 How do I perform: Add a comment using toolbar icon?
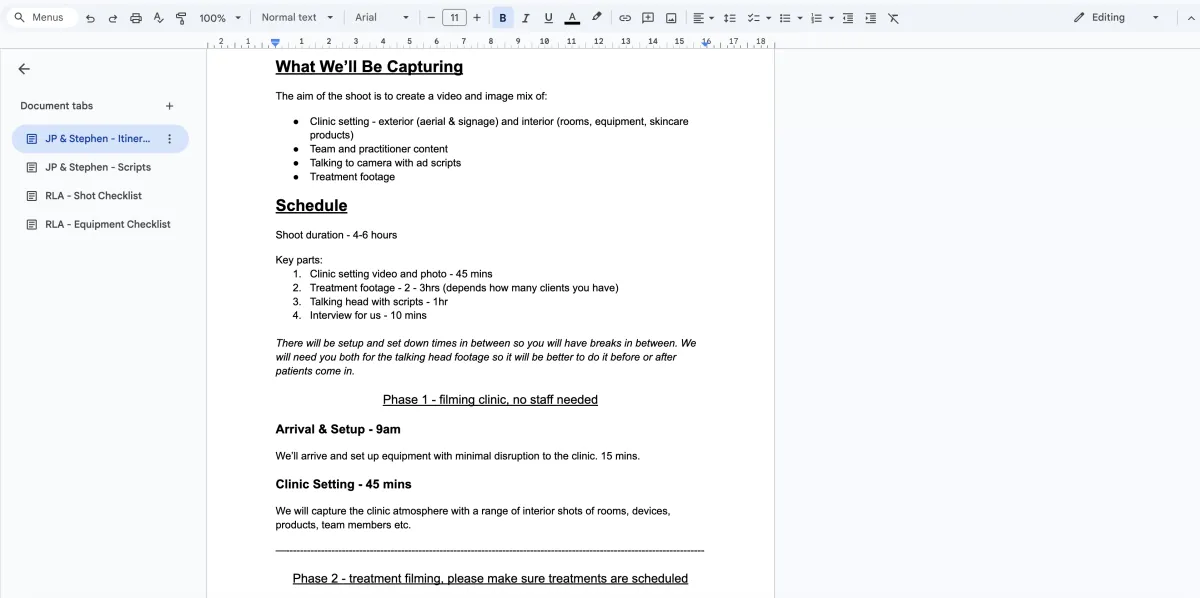648,18
